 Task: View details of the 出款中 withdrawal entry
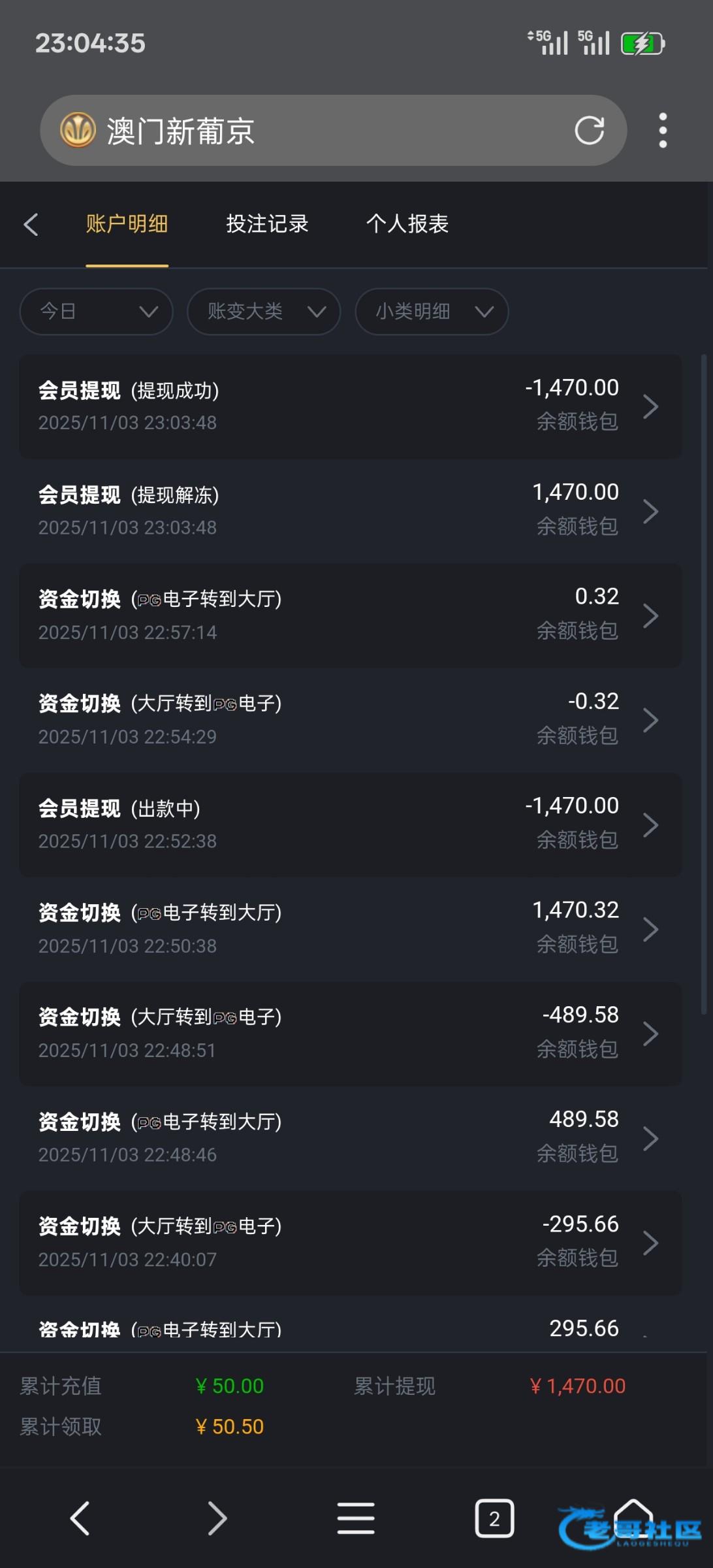coord(350,825)
